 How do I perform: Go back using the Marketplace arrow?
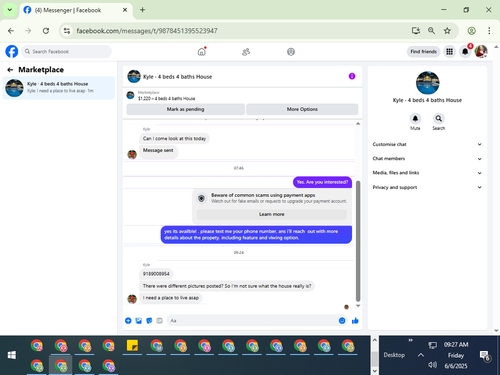click(10, 70)
